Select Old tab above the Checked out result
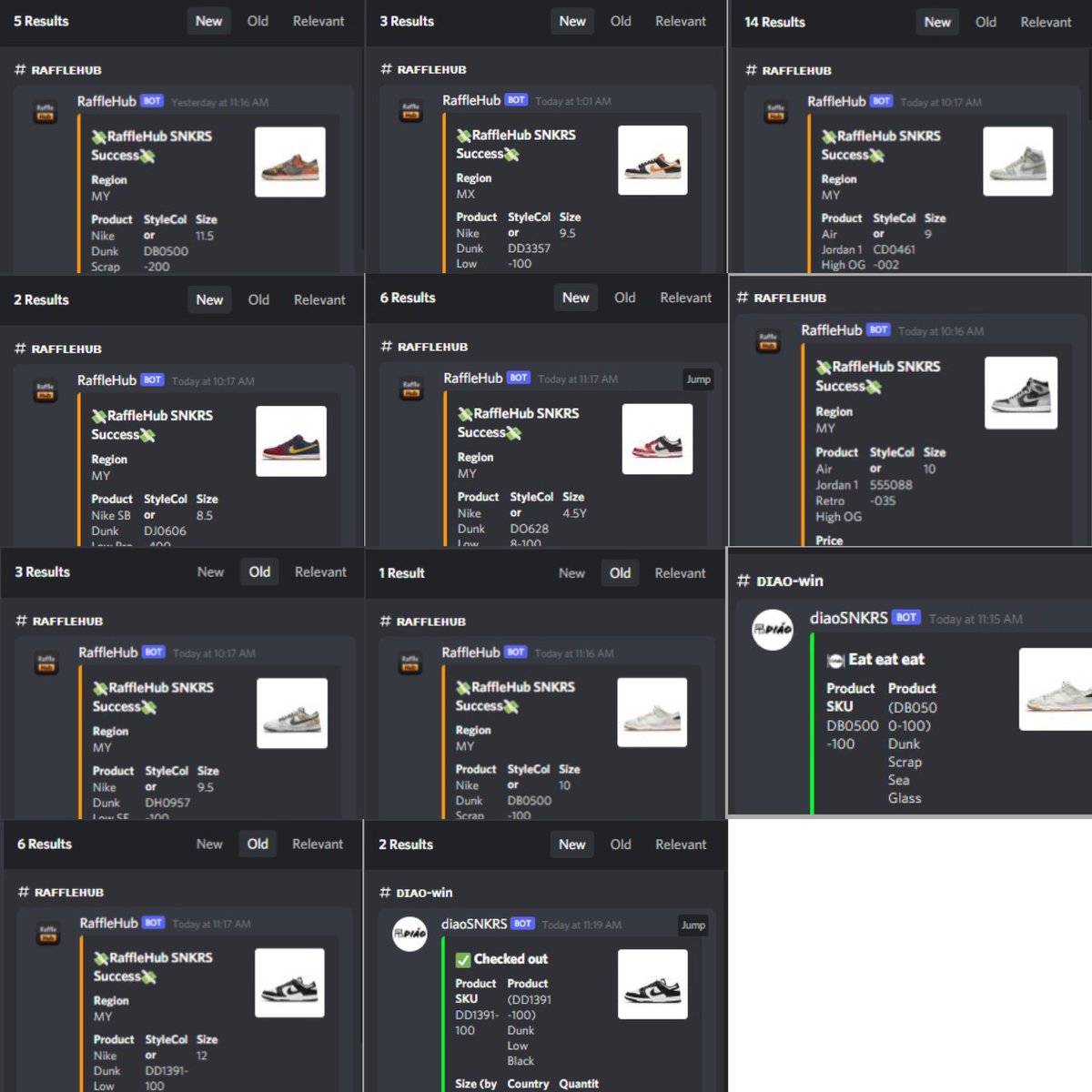The height and width of the screenshot is (1092, 1092). point(621,844)
